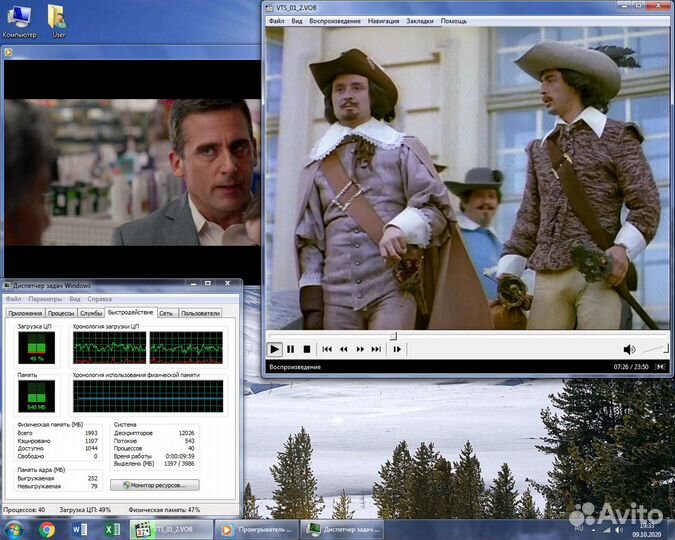The height and width of the screenshot is (540, 675).
Task: Switch to the Приложения tab
Action: [25, 313]
